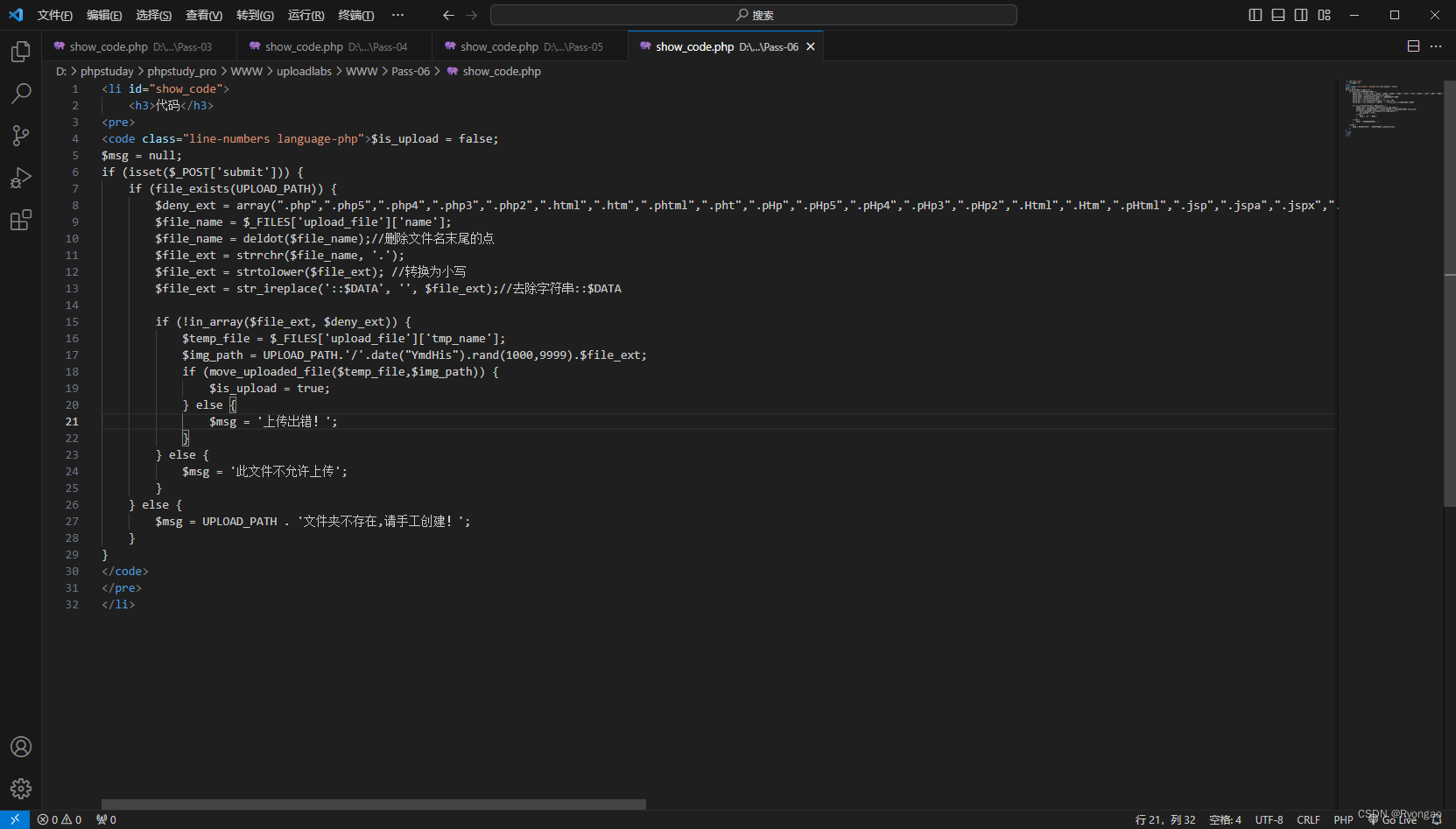
Task: Close the Pass-06 show_code.php tab
Action: pos(811,46)
